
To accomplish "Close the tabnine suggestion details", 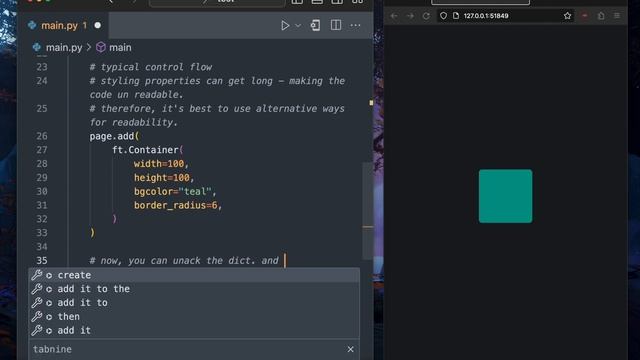I will (351, 349).
